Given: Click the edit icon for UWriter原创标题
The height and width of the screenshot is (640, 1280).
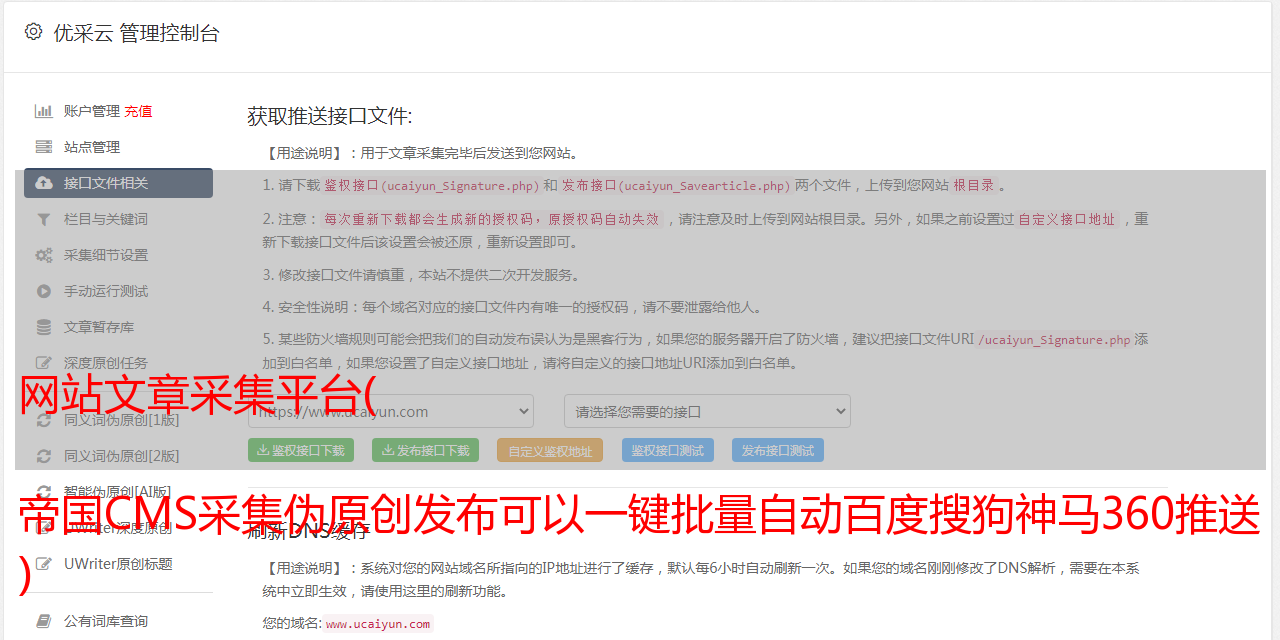Looking at the screenshot, I should tap(44, 564).
